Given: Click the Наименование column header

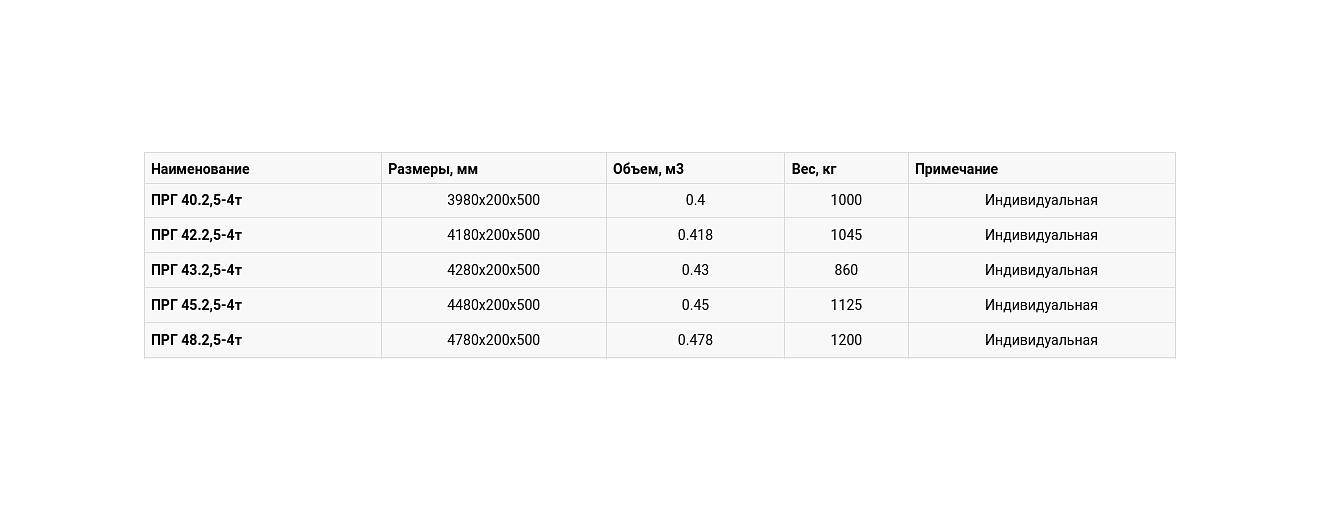Looking at the screenshot, I should 200,169.
